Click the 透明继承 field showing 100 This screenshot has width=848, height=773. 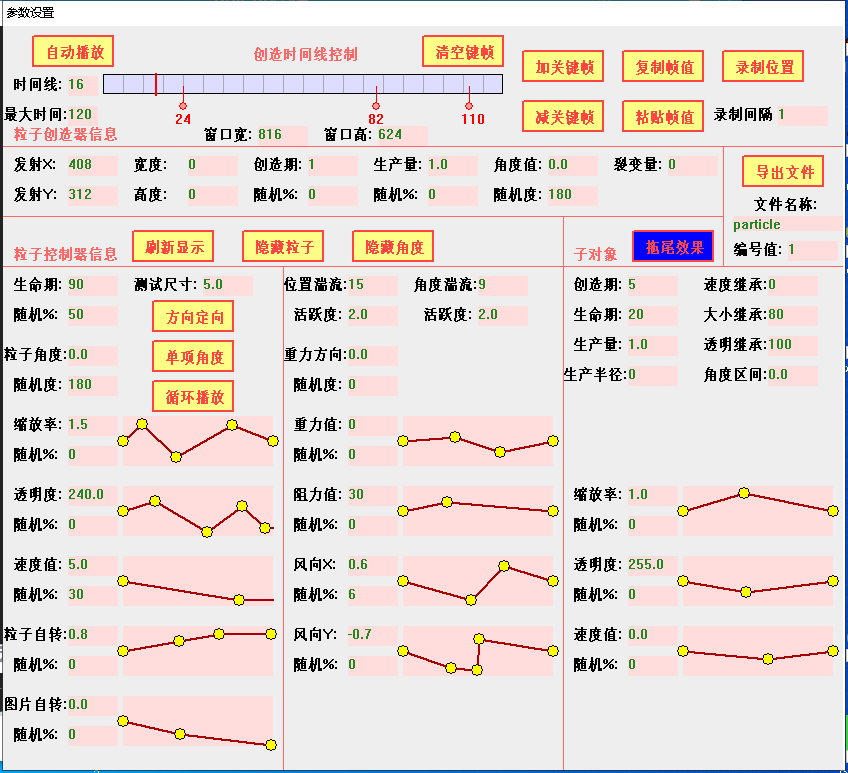(x=793, y=345)
